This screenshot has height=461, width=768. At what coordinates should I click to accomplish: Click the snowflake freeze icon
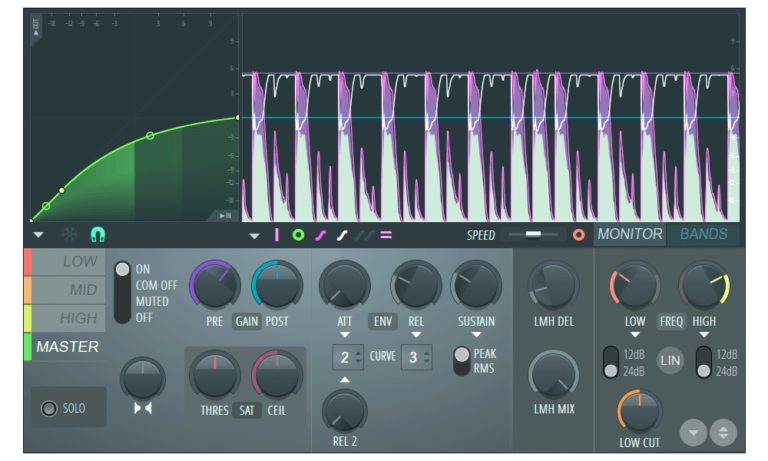click(69, 234)
